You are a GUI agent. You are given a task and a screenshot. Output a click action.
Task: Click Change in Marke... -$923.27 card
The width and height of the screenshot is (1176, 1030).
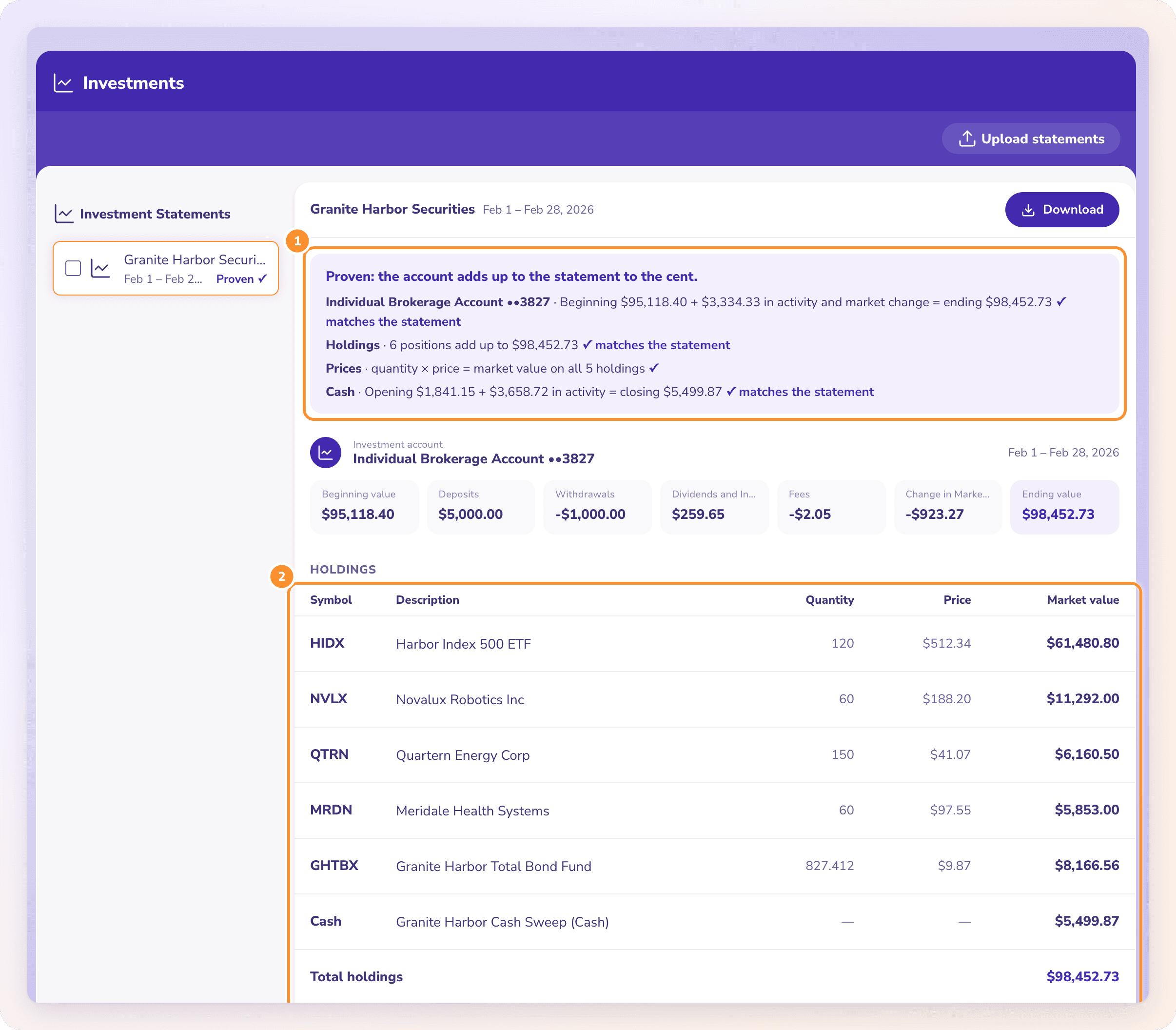[948, 507]
